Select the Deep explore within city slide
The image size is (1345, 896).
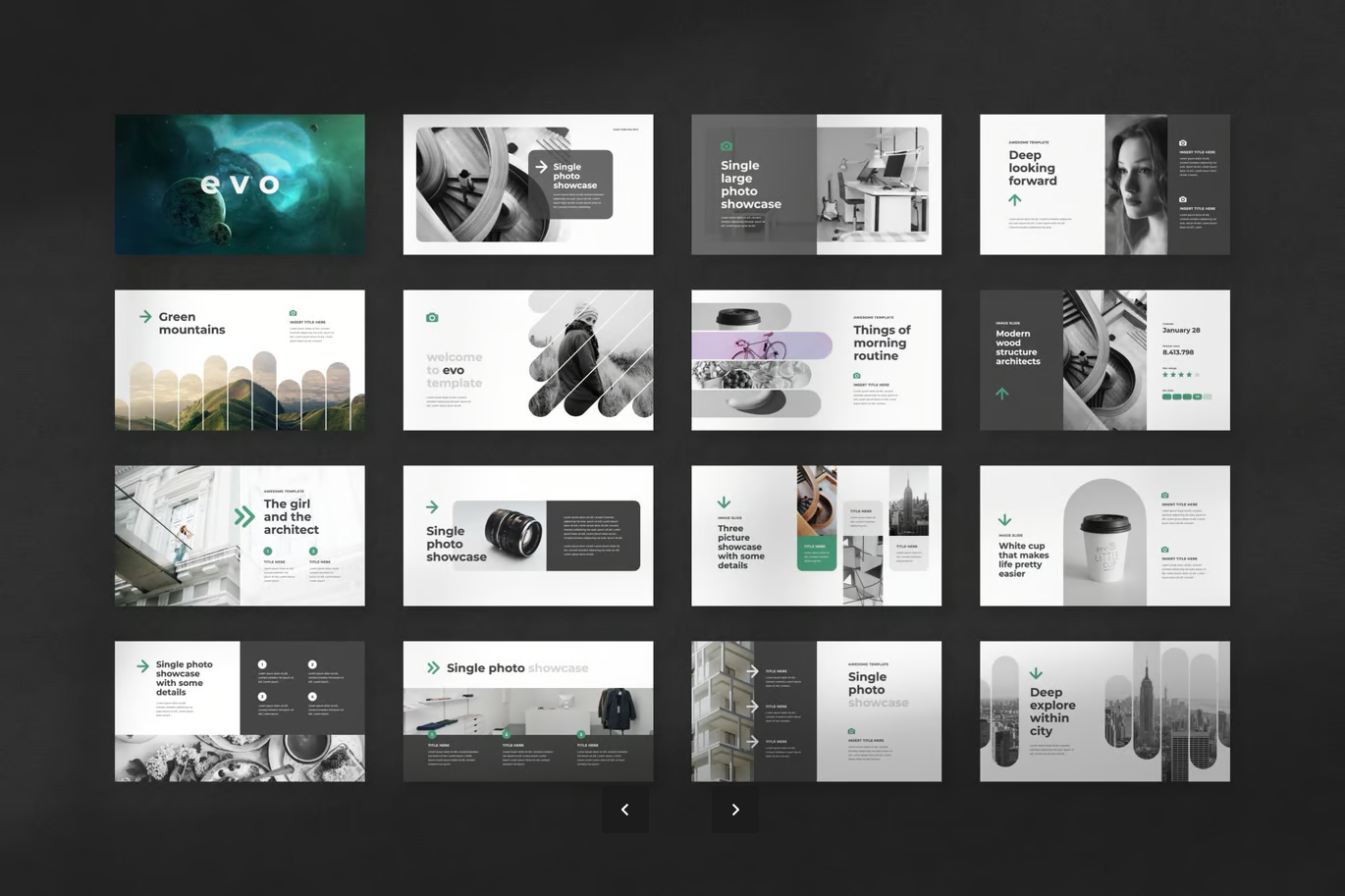[x=1104, y=712]
